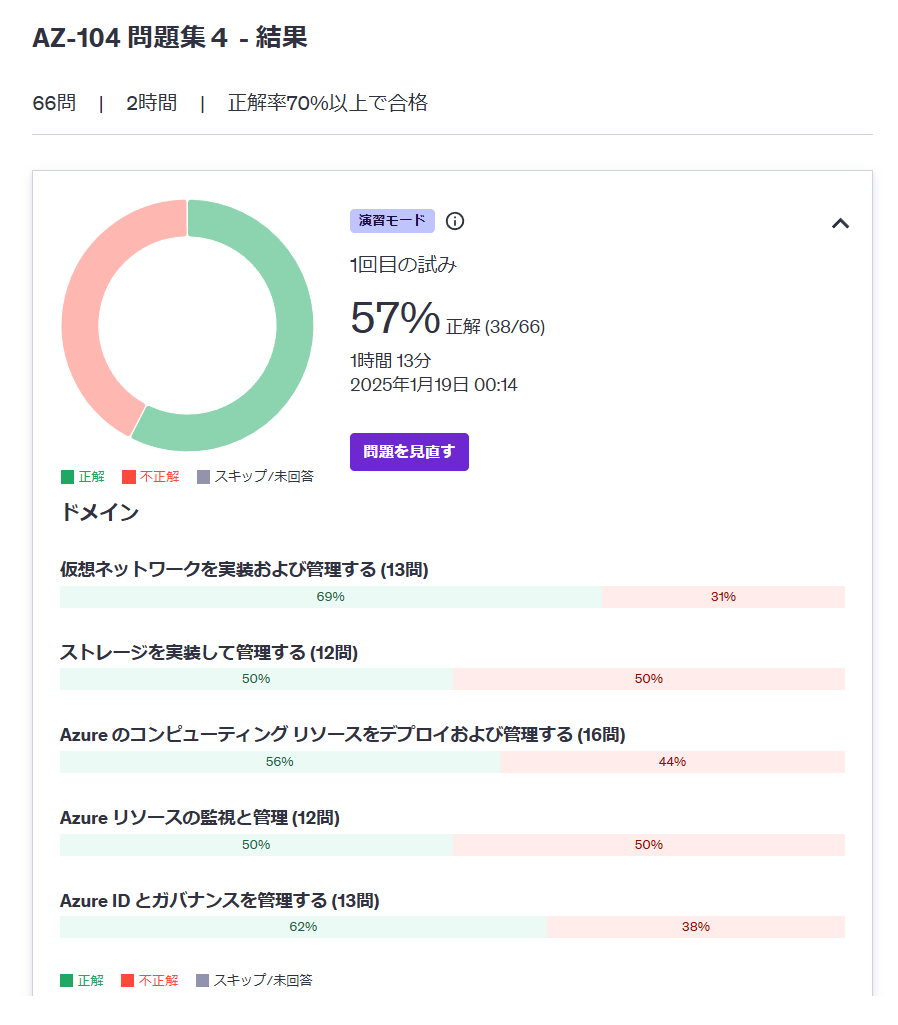Click the heading ストレージを実装して管理する (12問)
The image size is (898, 1025).
tap(208, 652)
